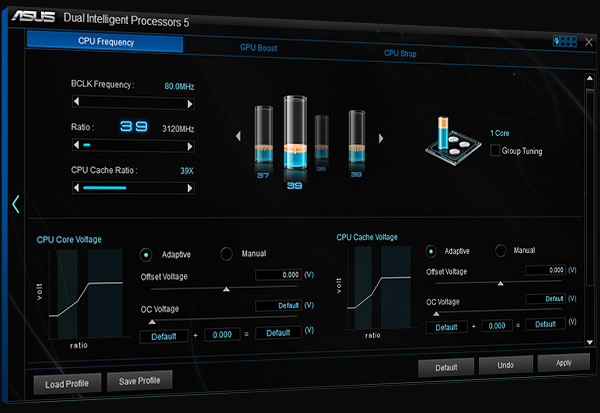
Task: Click the left arrow beside core cylinders
Action: click(x=238, y=136)
